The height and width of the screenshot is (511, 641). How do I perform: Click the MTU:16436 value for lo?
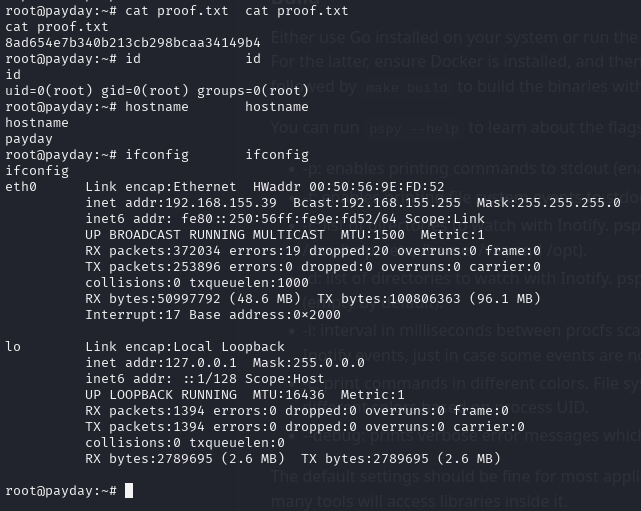click(x=289, y=395)
